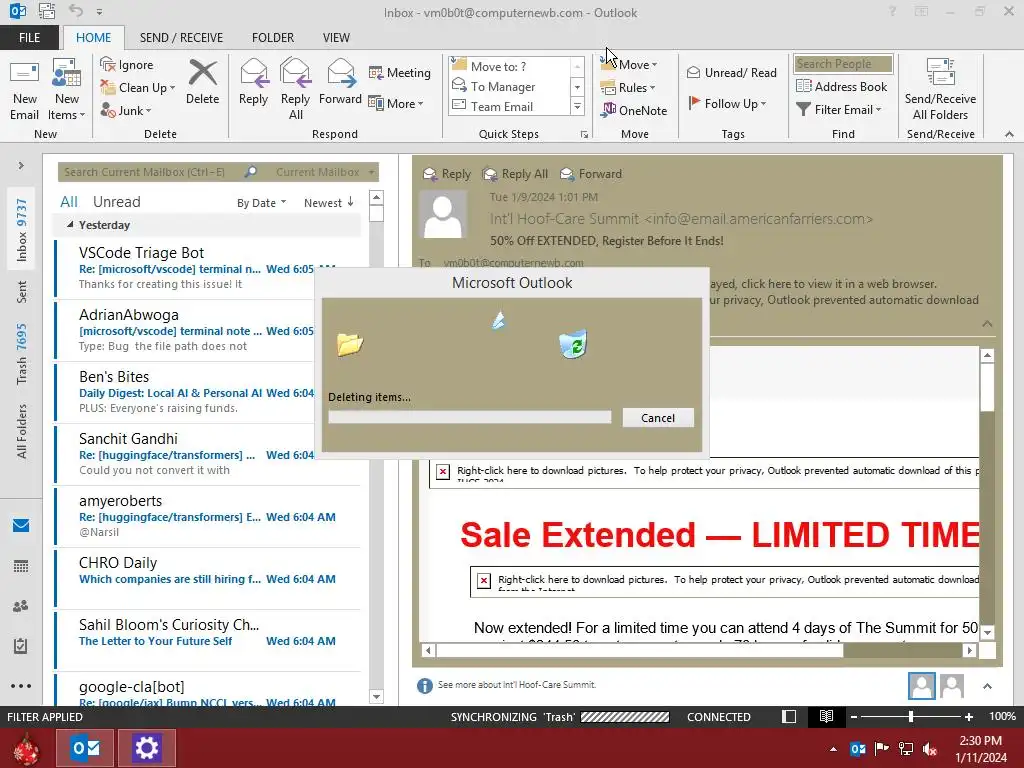Open the CHRO Daily email
The width and height of the screenshot is (1024, 768).
pos(208,578)
